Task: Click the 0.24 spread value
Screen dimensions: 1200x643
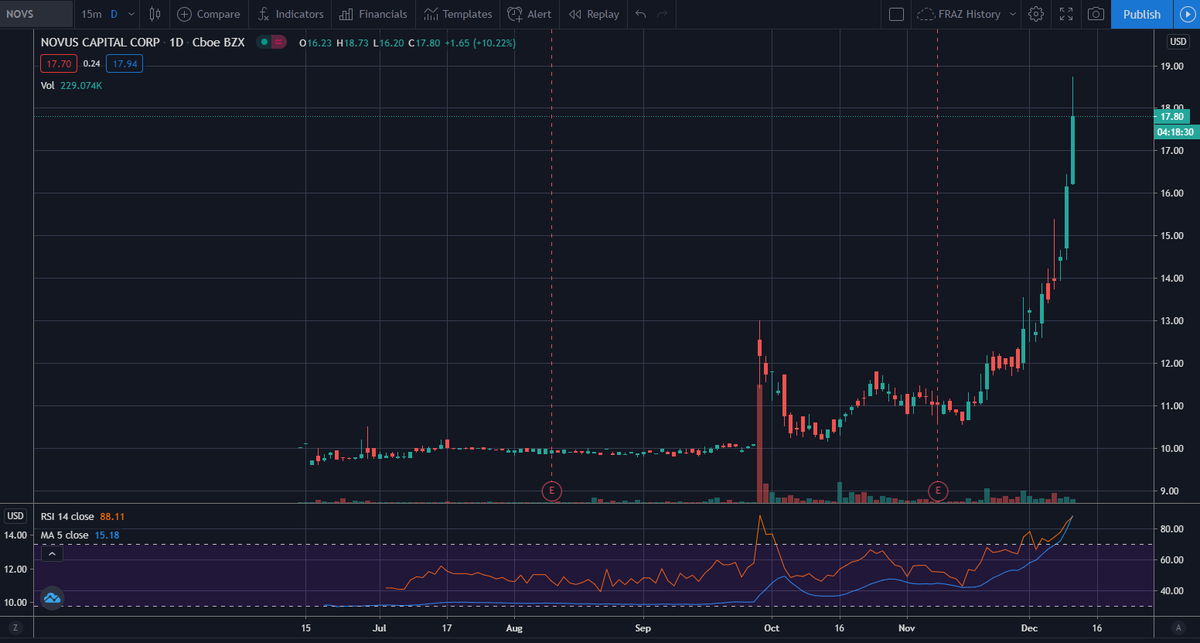Action: (91, 63)
